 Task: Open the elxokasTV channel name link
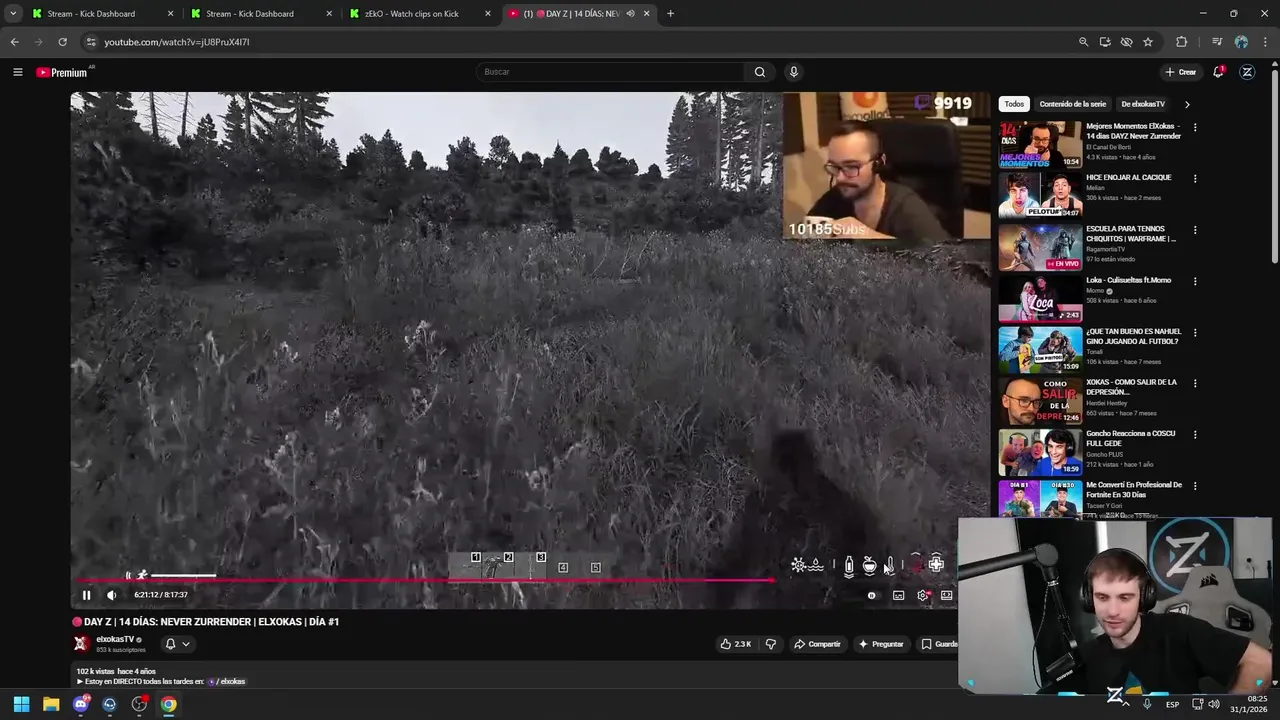(x=115, y=639)
